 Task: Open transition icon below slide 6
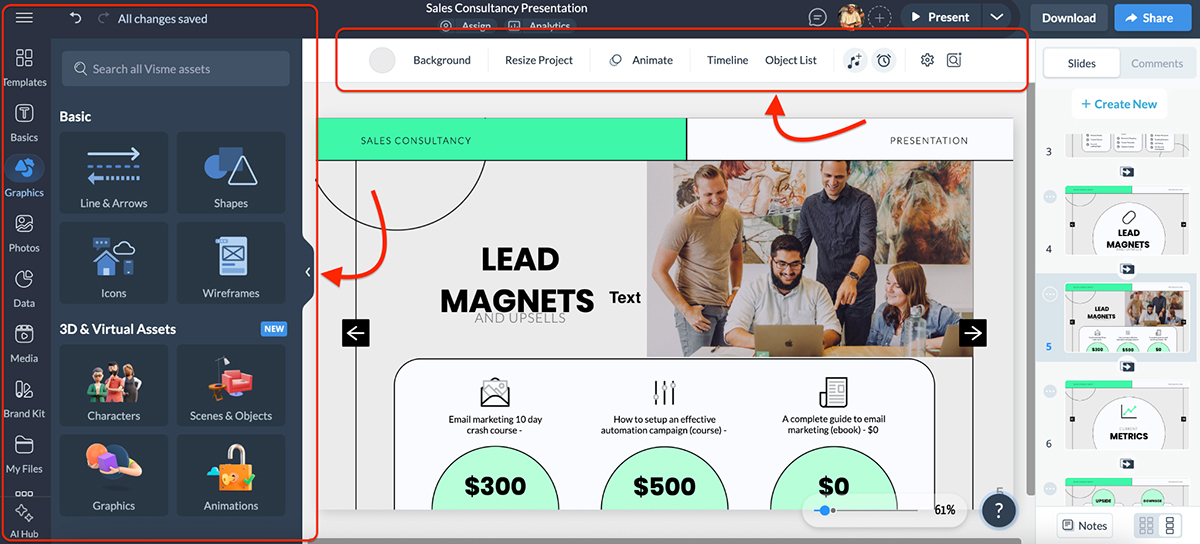[x=1127, y=462]
